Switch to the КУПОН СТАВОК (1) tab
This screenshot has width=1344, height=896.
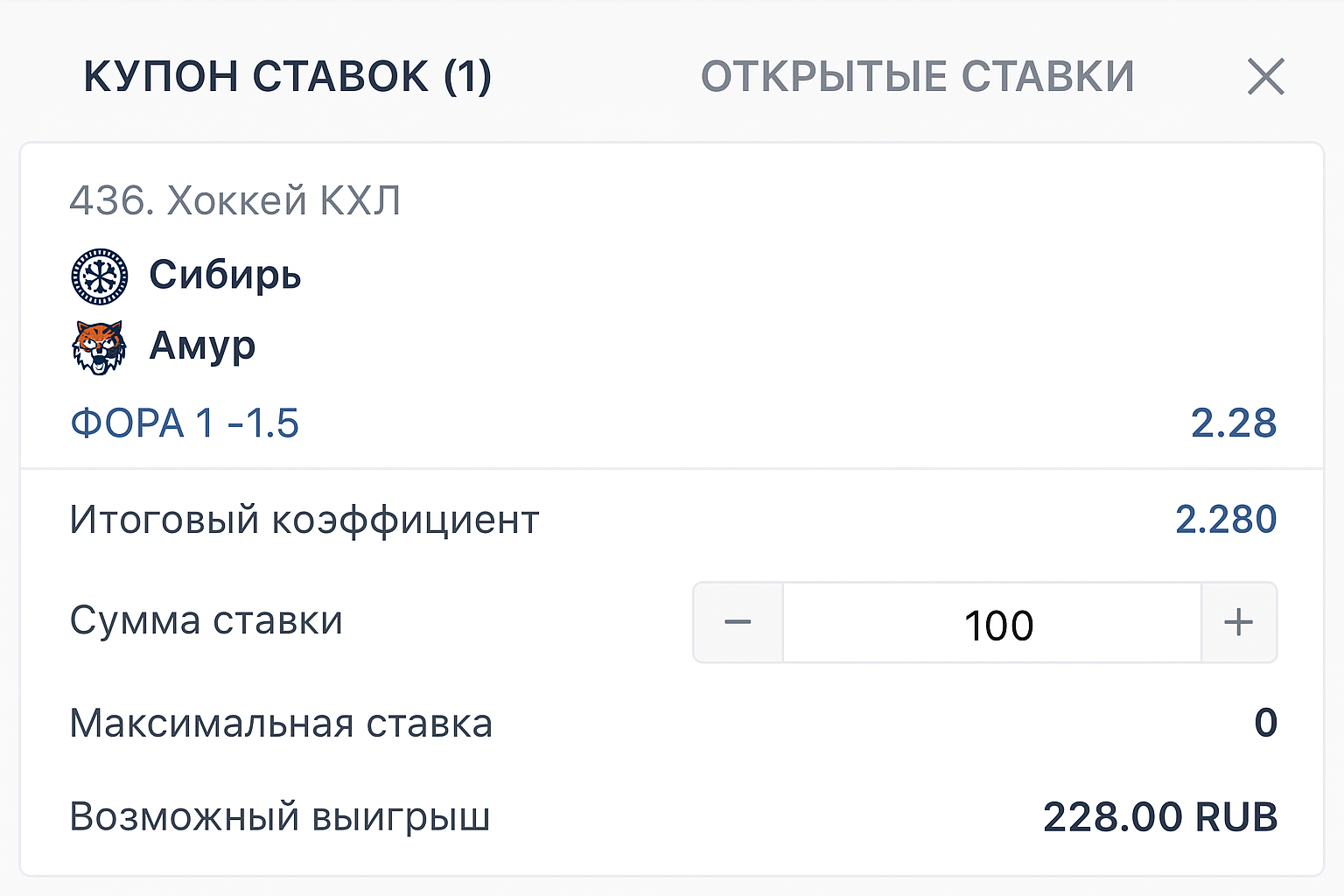[287, 76]
